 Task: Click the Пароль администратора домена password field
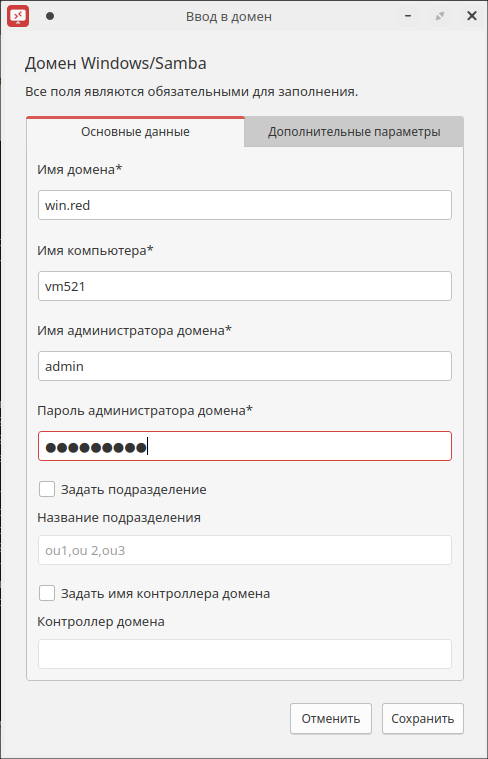coord(245,446)
